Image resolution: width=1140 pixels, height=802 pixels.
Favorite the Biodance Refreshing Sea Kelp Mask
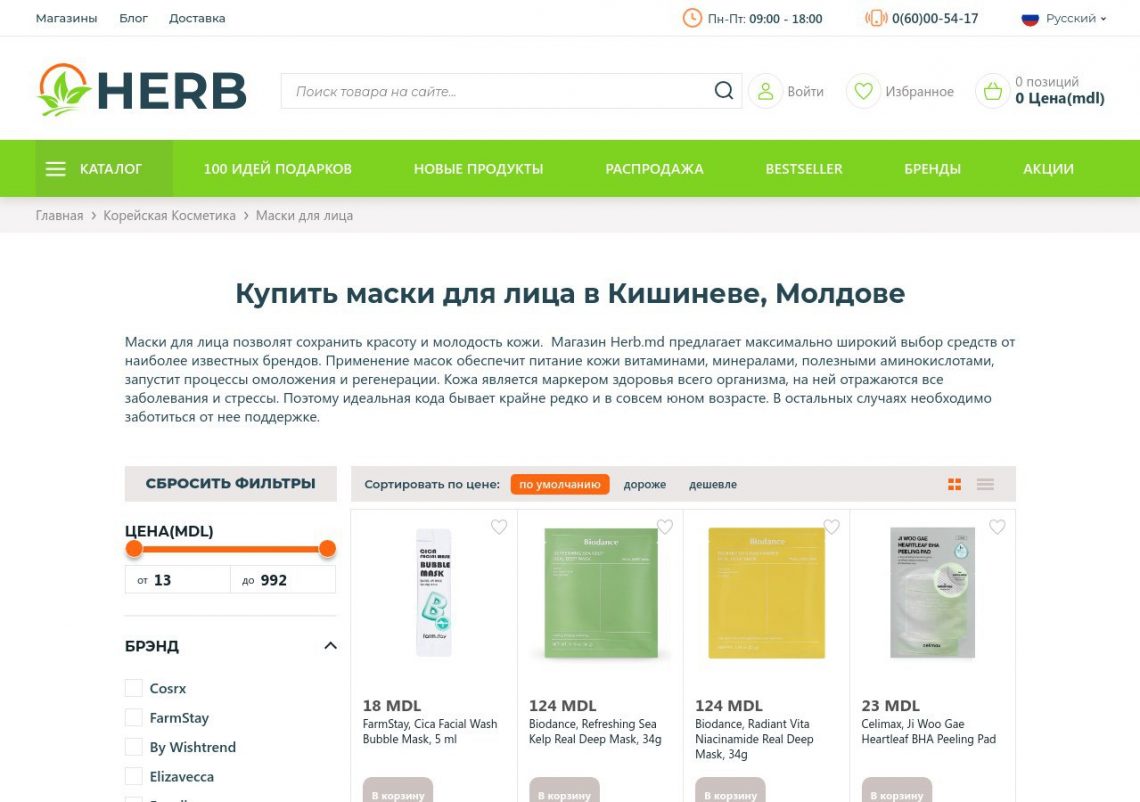tap(665, 526)
